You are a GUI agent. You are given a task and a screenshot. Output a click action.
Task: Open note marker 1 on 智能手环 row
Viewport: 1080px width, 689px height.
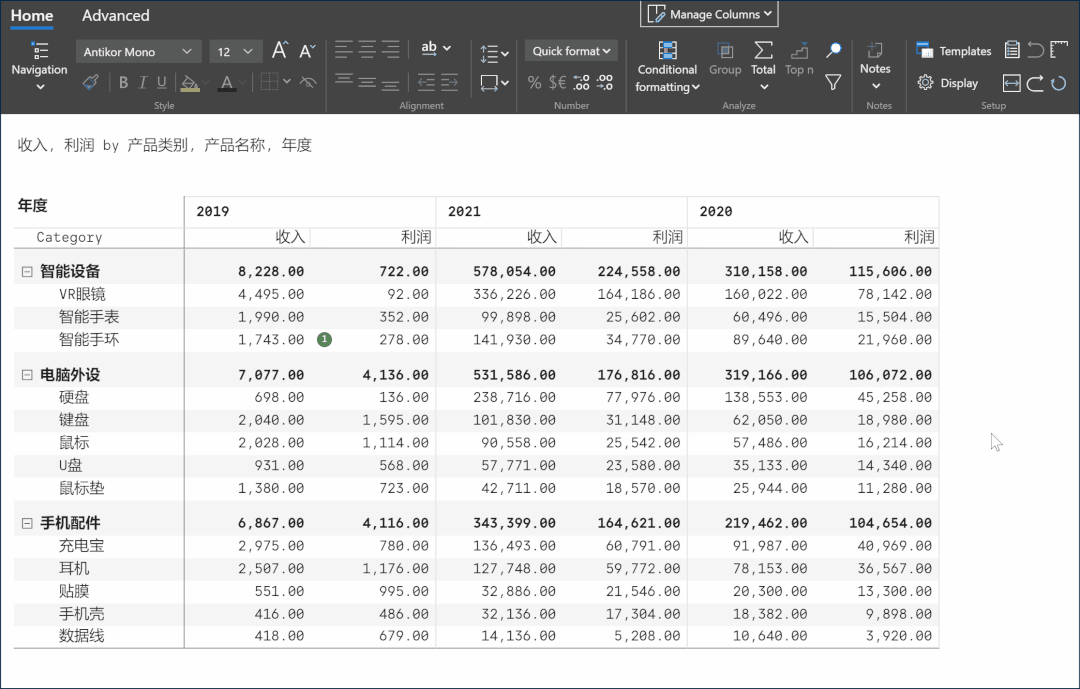324,339
